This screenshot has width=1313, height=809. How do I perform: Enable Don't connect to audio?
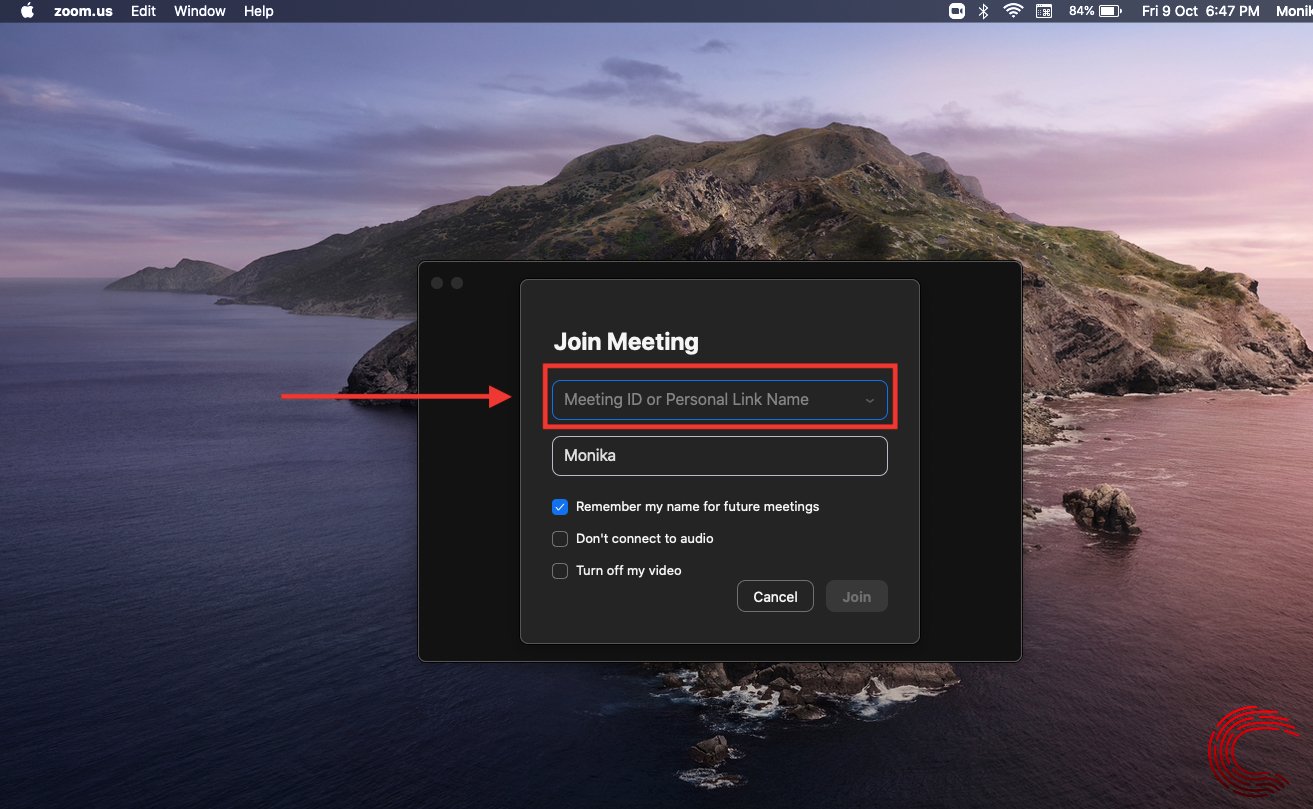[560, 539]
